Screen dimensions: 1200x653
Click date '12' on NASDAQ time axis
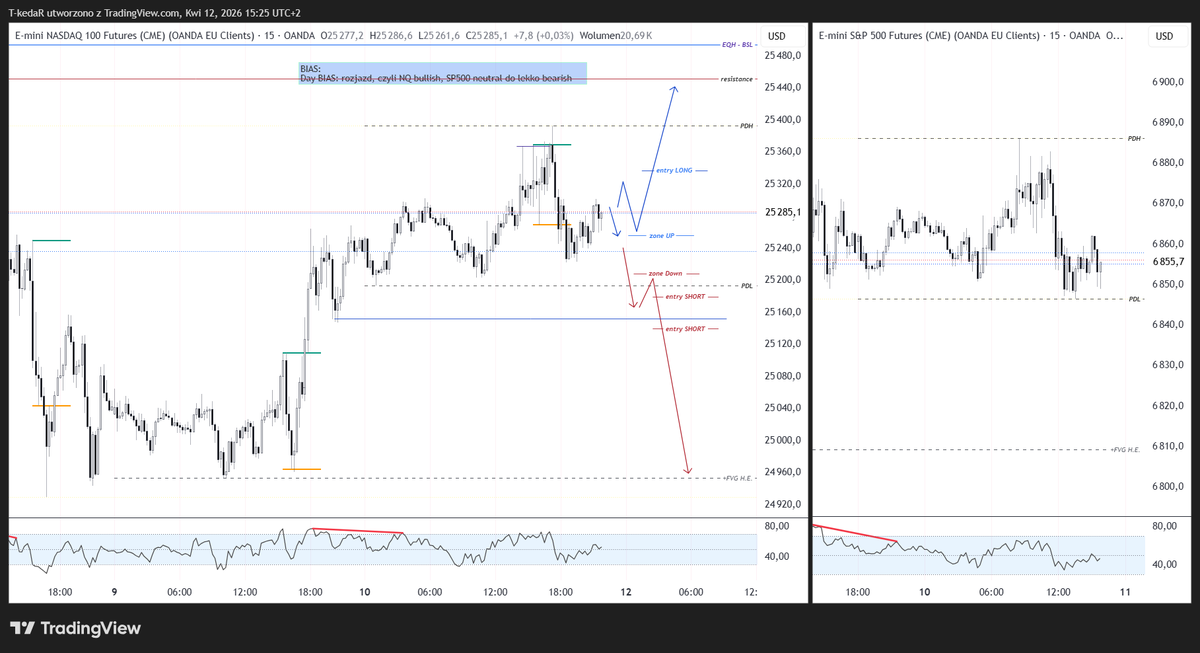click(625, 592)
